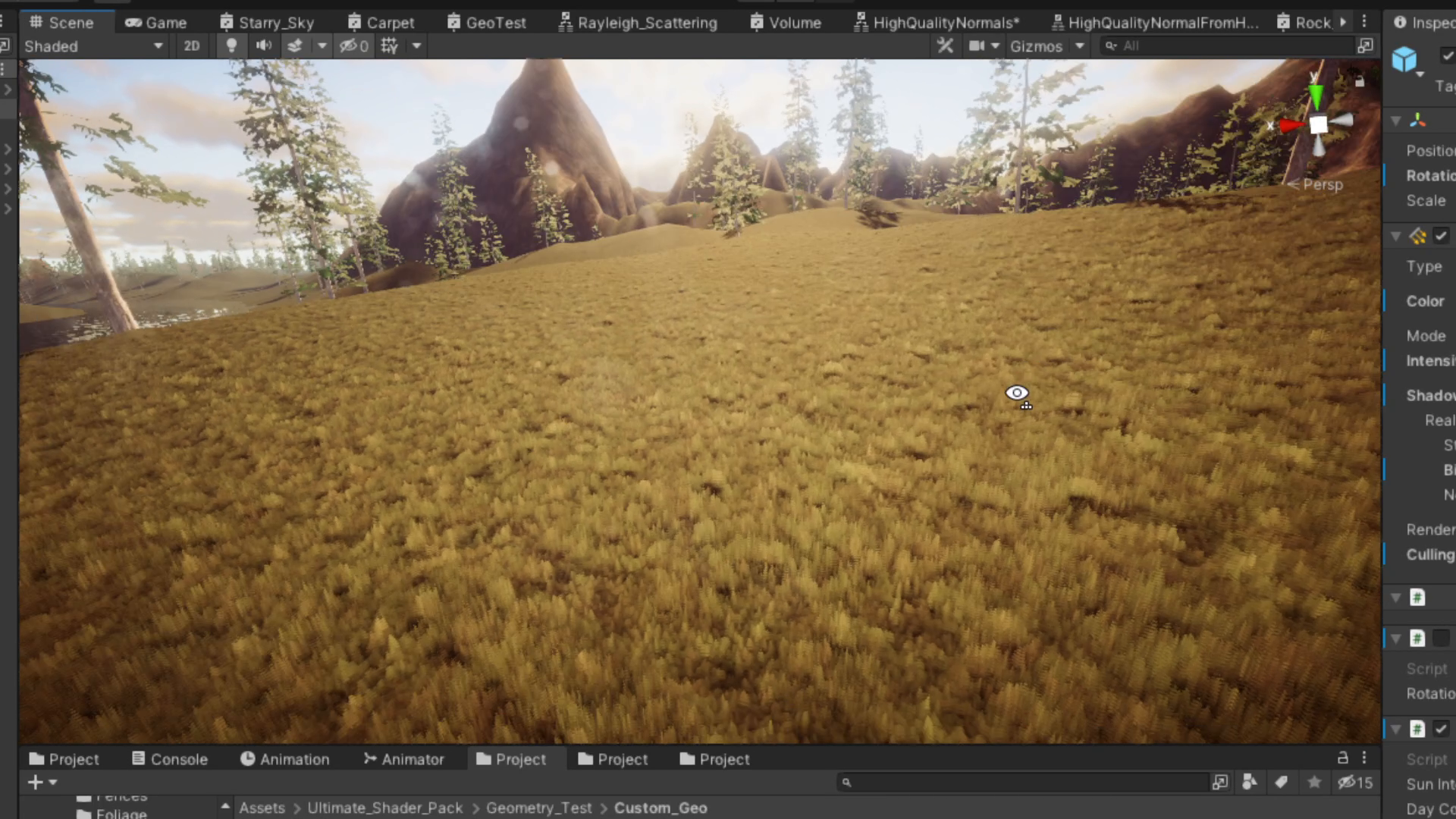Click the center cube of orientation gizmo
The height and width of the screenshot is (819, 1456).
(1319, 125)
